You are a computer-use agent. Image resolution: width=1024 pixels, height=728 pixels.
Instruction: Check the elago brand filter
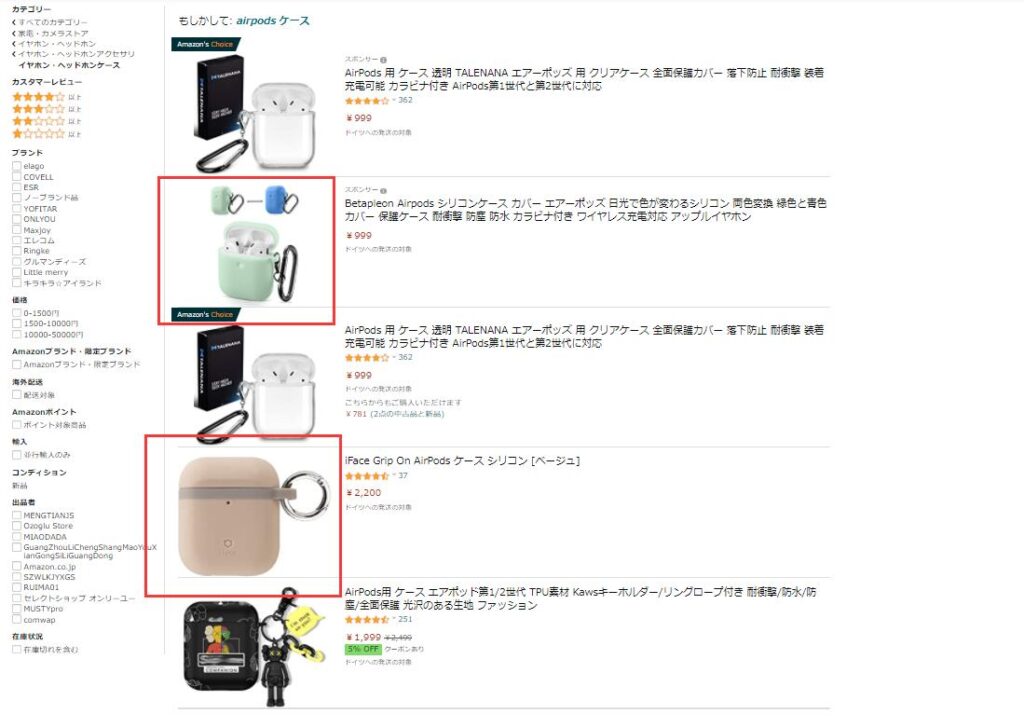point(16,166)
